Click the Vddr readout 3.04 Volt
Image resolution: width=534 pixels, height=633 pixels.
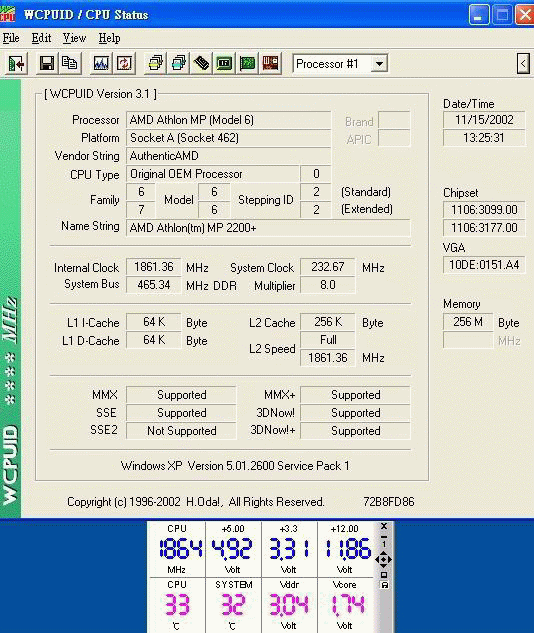(x=289, y=605)
